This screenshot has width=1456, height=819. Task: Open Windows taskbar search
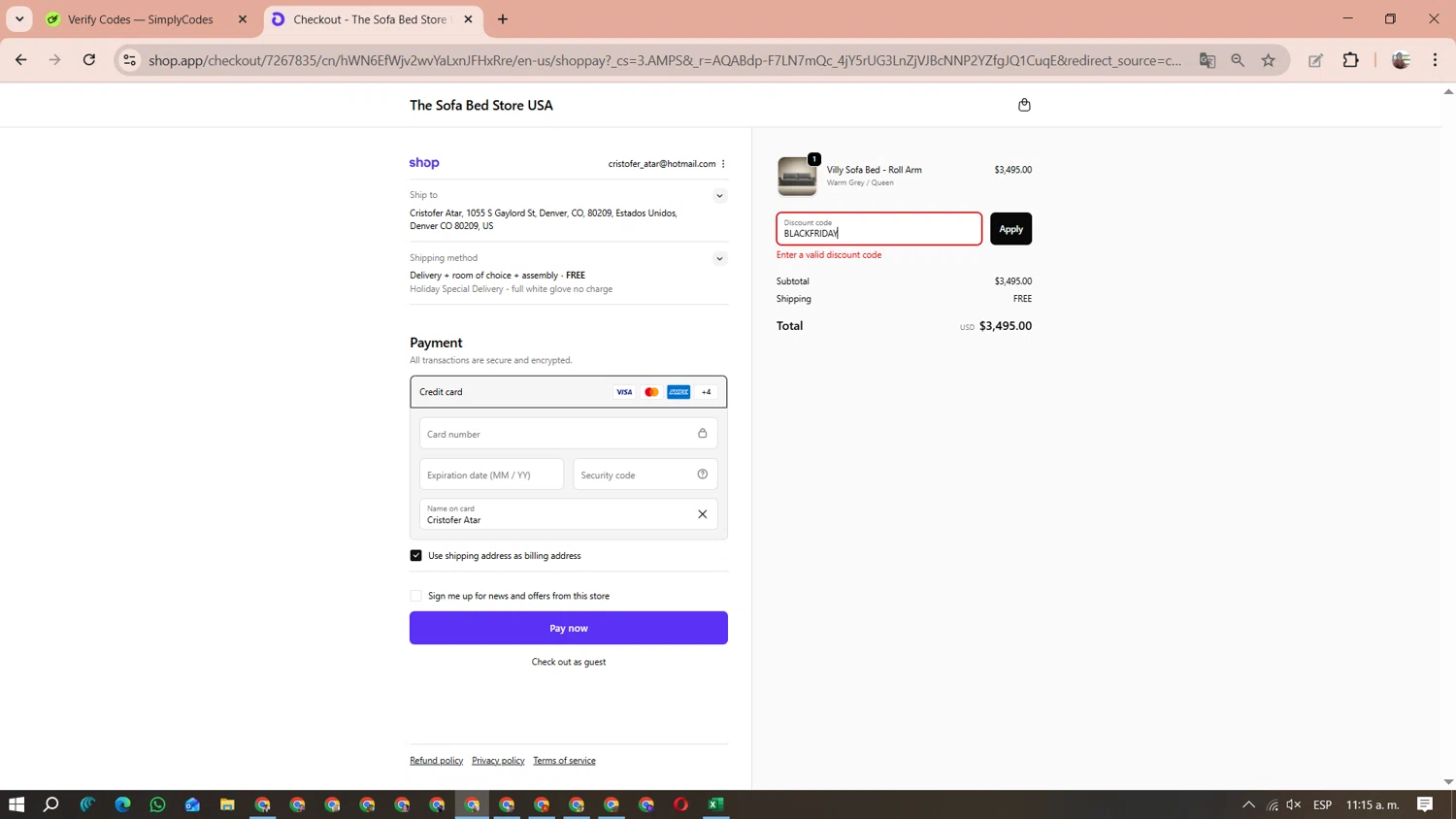point(51,804)
